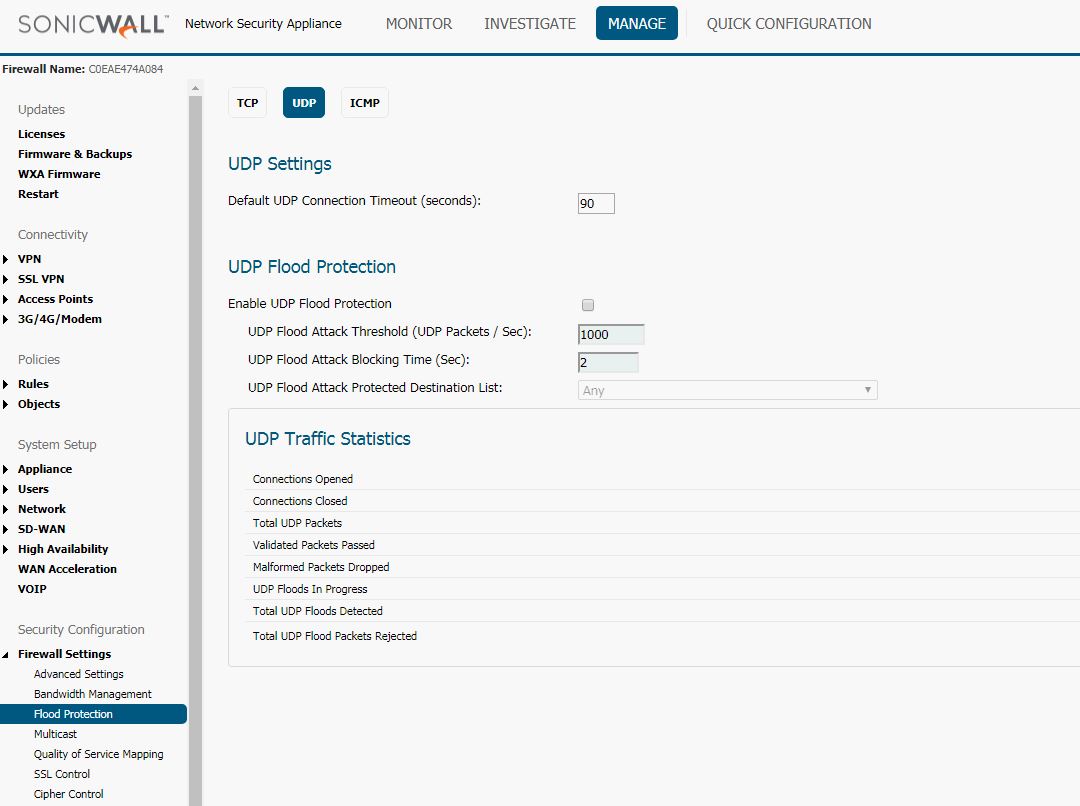Image resolution: width=1080 pixels, height=806 pixels.
Task: Click firewall name C0EAE474A084
Action: click(125, 69)
